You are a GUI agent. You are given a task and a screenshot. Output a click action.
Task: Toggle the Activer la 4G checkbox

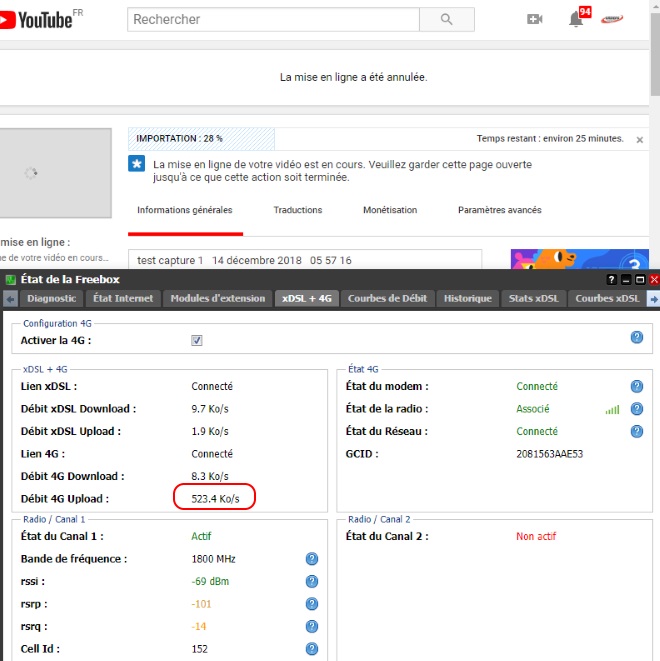[197, 340]
